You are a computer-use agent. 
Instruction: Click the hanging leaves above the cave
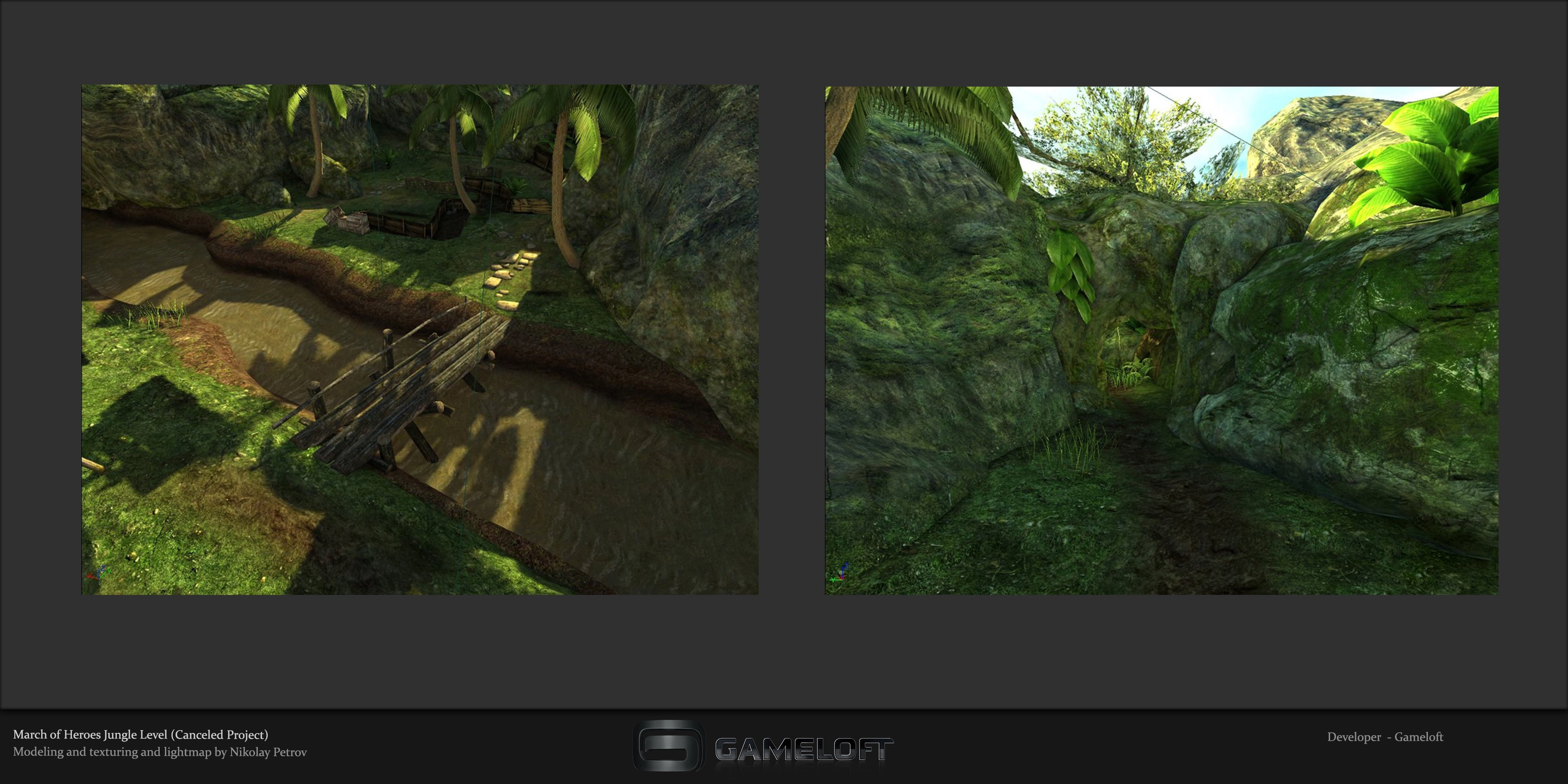click(x=1070, y=271)
